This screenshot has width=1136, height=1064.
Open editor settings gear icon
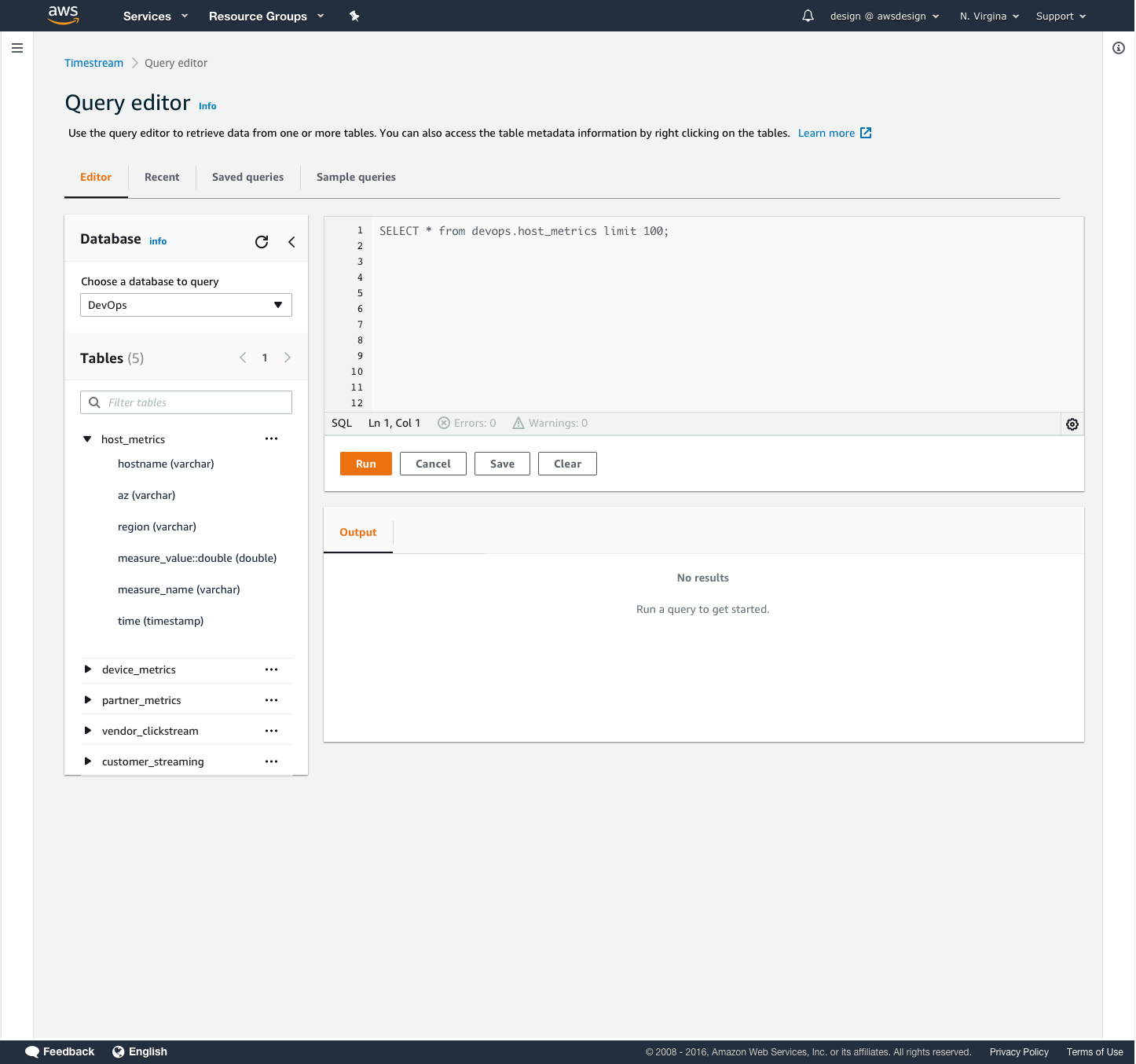[1072, 424]
